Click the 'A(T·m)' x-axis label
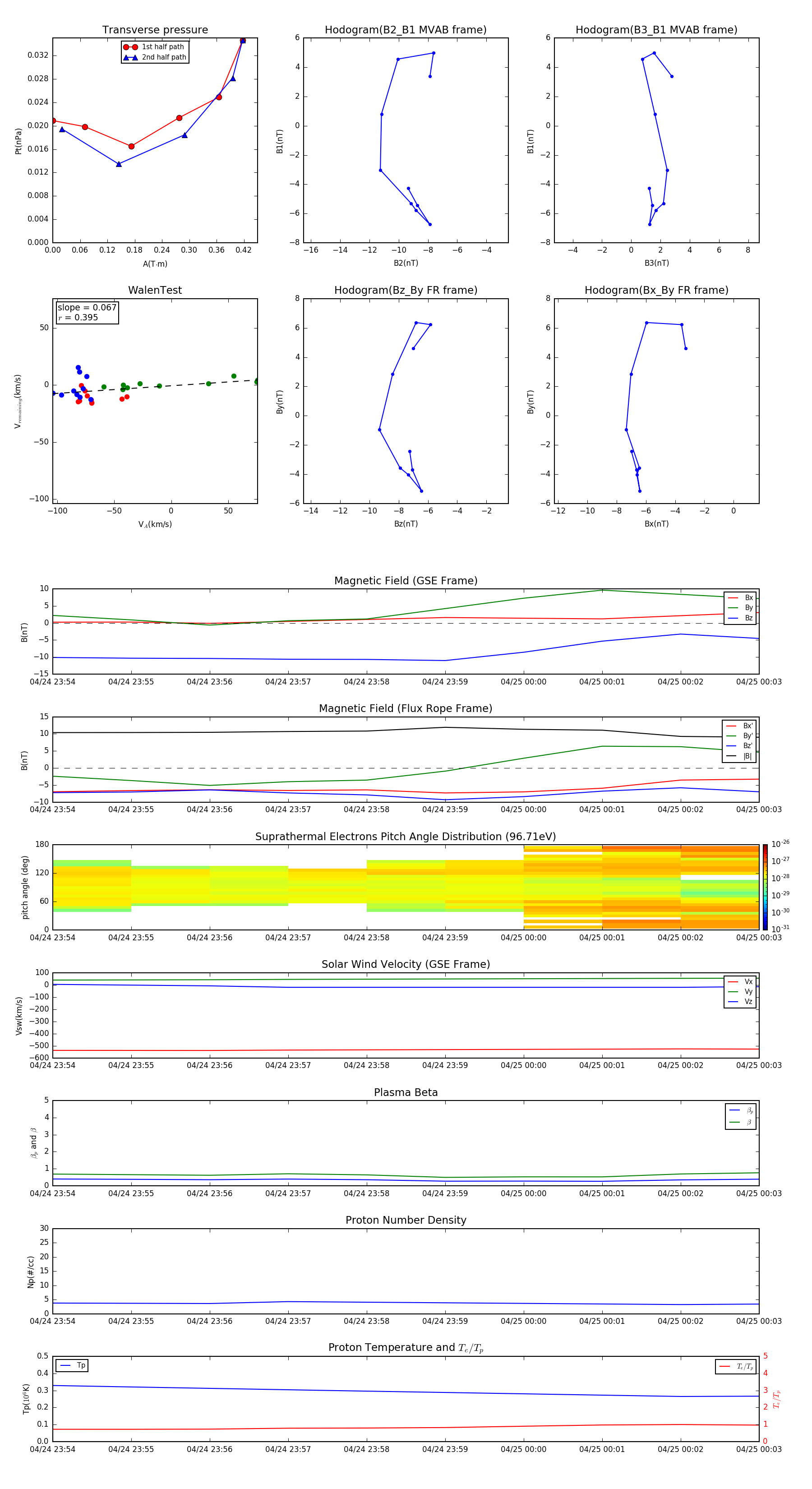Screen dimensions: 812x1489 coord(155,264)
